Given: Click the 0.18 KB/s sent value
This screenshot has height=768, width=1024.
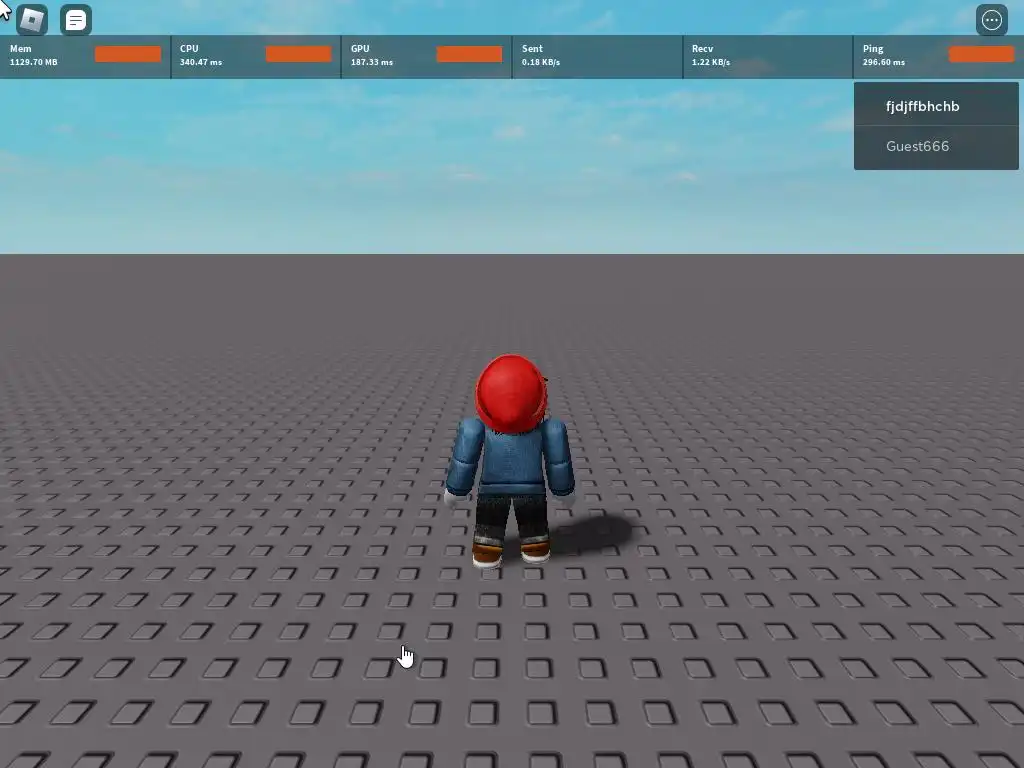Looking at the screenshot, I should pos(541,62).
